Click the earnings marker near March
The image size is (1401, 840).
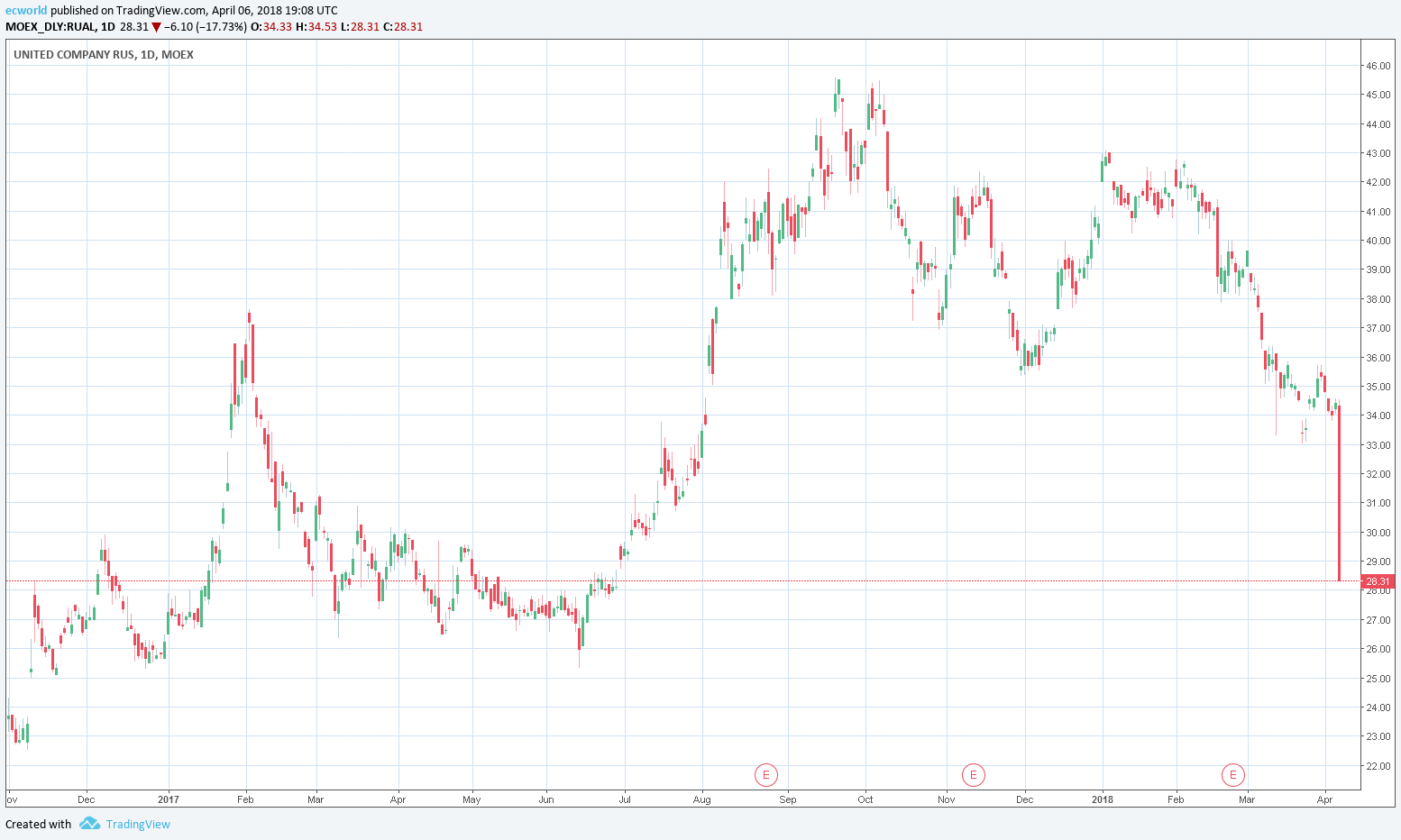coord(1232,774)
